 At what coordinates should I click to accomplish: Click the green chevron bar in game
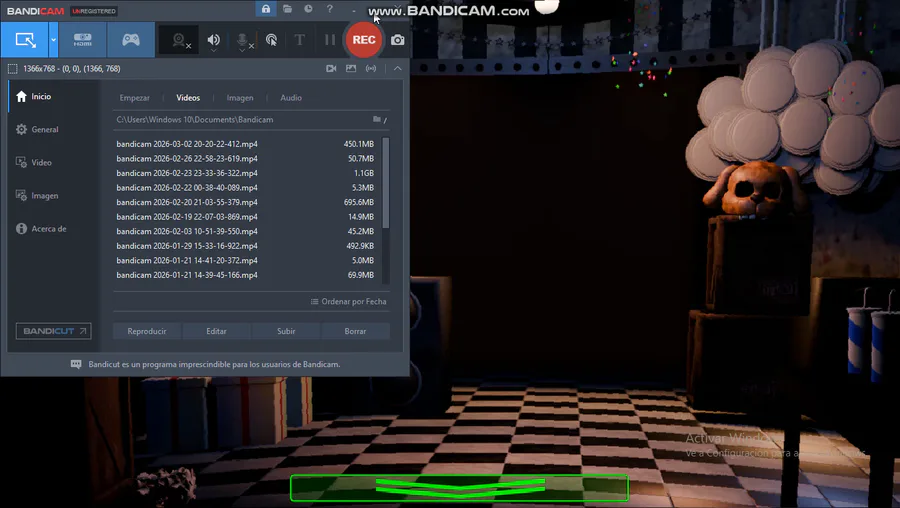click(x=459, y=488)
